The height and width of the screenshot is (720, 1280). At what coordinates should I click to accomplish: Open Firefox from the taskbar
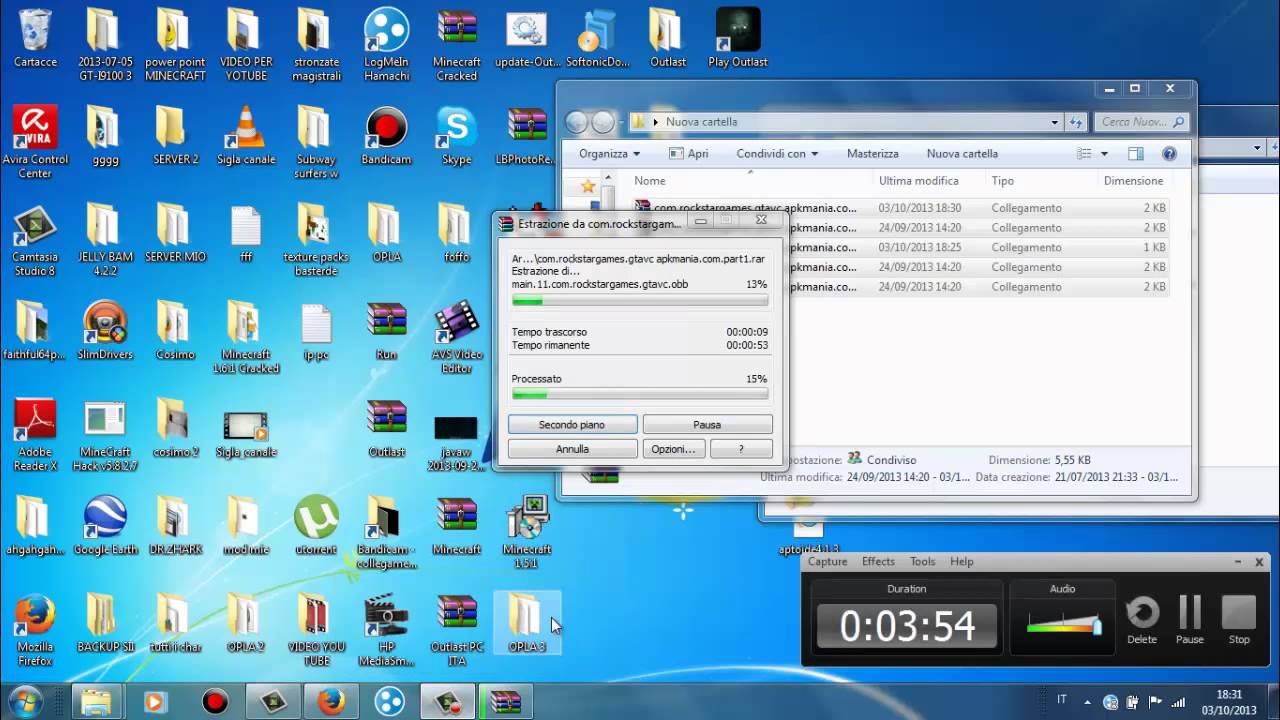tap(331, 702)
